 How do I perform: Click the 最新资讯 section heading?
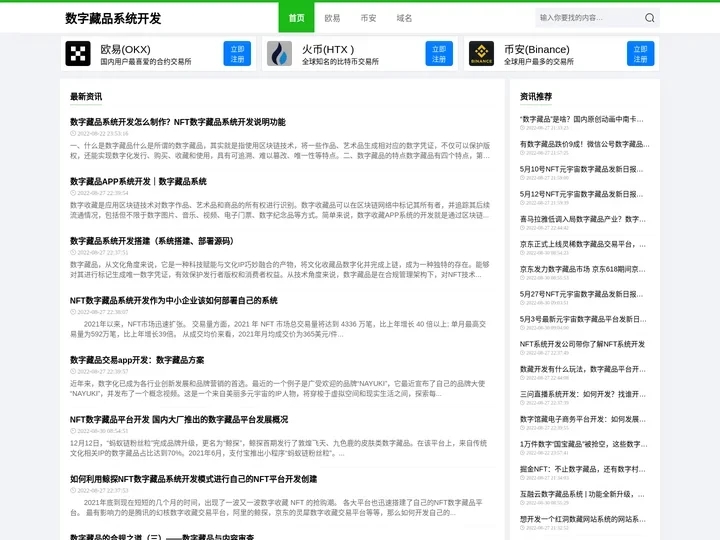point(86,96)
